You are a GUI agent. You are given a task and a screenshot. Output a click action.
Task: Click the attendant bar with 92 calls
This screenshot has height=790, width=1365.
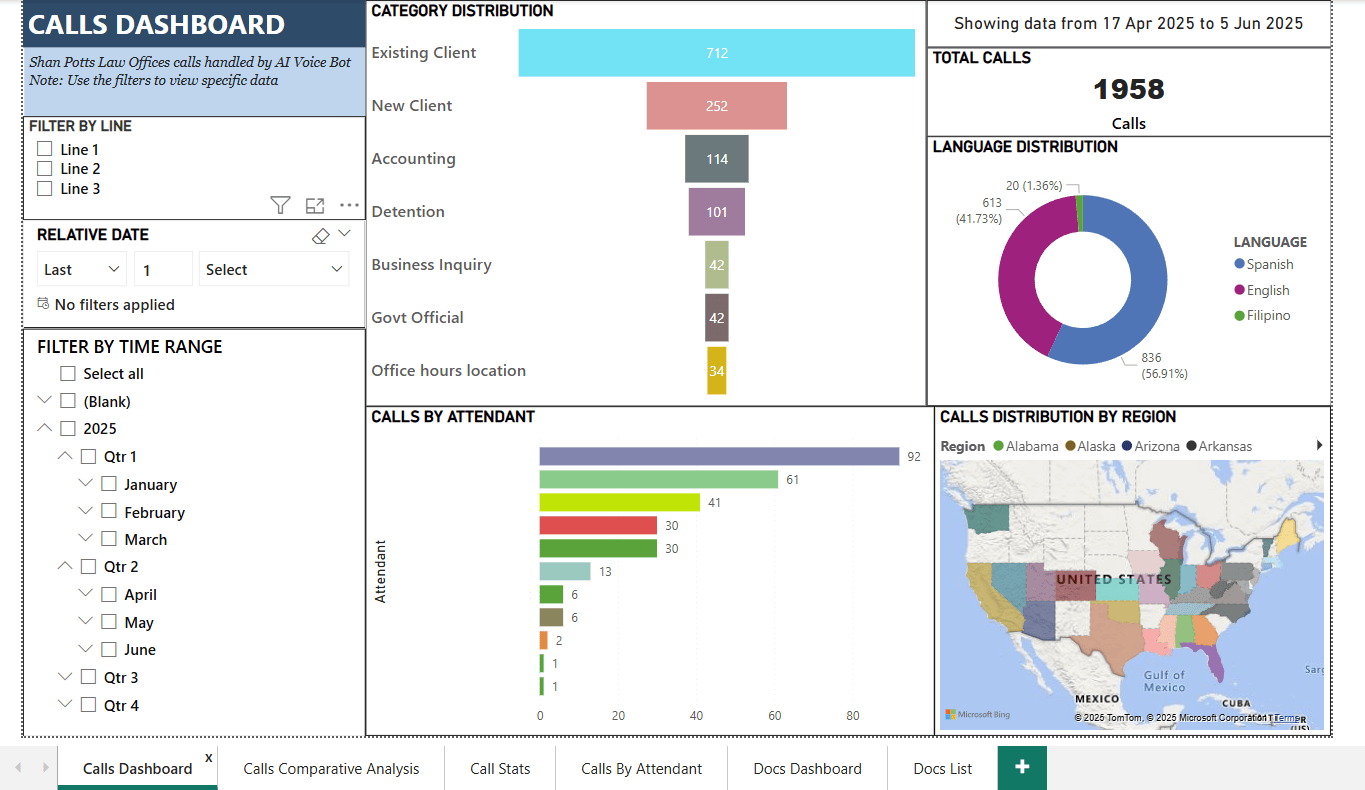719,457
